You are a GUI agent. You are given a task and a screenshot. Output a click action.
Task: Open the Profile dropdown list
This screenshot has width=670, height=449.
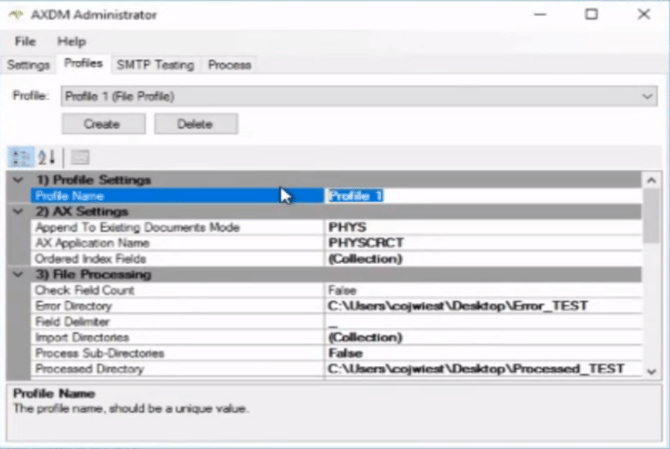(647, 96)
